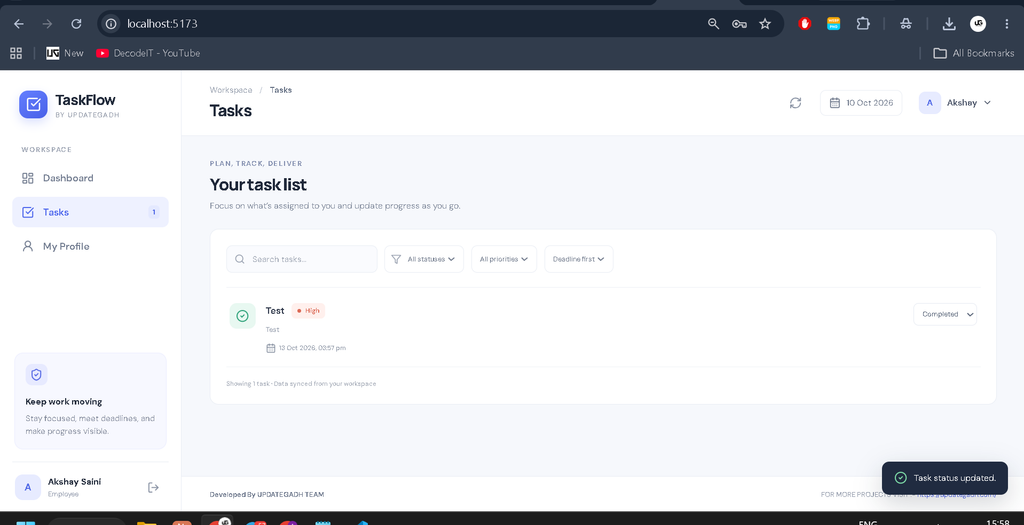
Task: Open the password key icon
Action: (739, 24)
